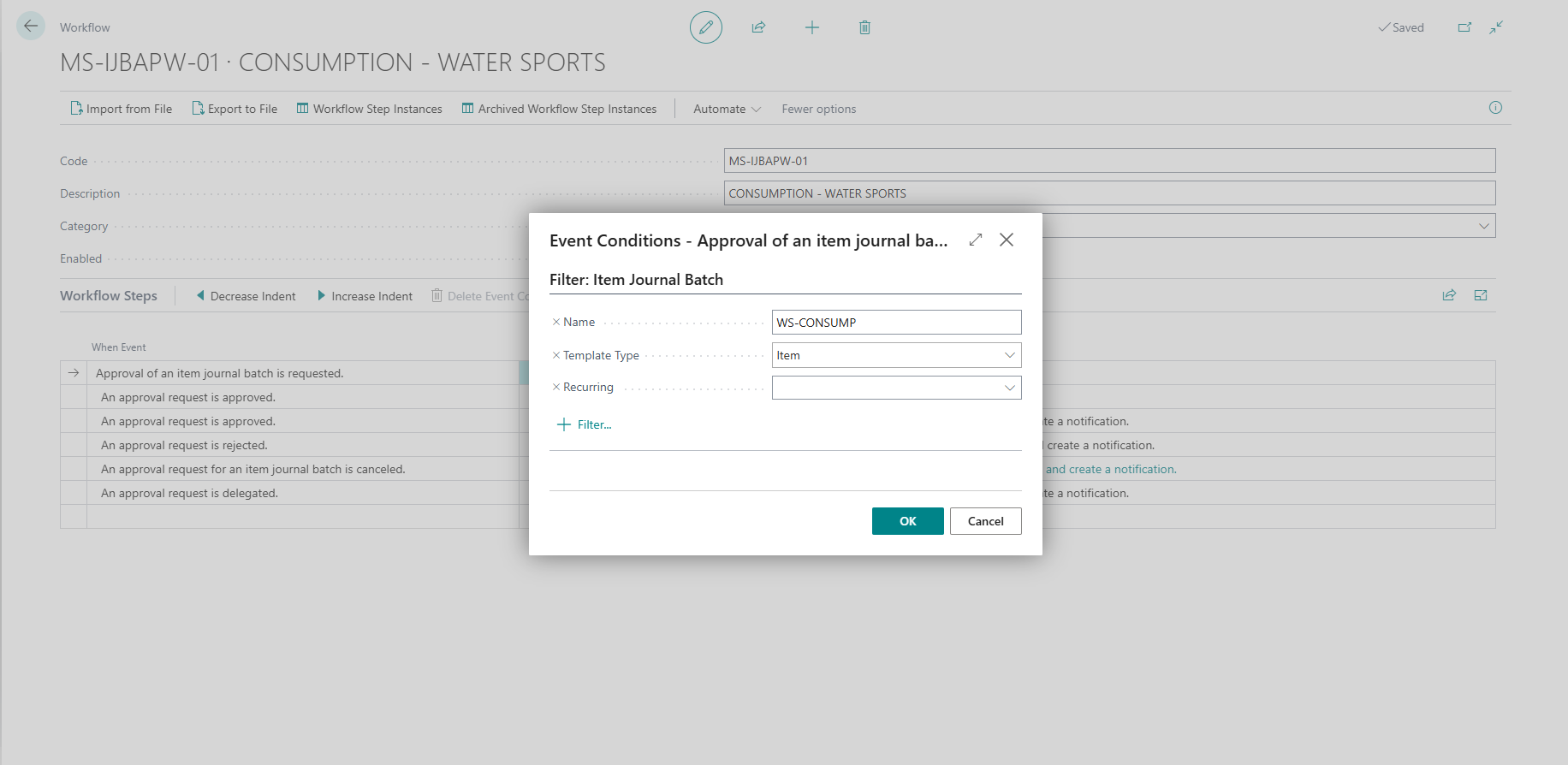Open page in new window icon
Image resolution: width=1568 pixels, height=765 pixels.
(1464, 27)
